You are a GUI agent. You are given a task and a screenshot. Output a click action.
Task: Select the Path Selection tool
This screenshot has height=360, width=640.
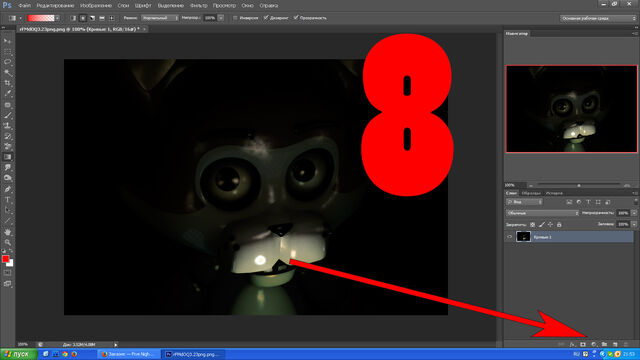coord(7,211)
